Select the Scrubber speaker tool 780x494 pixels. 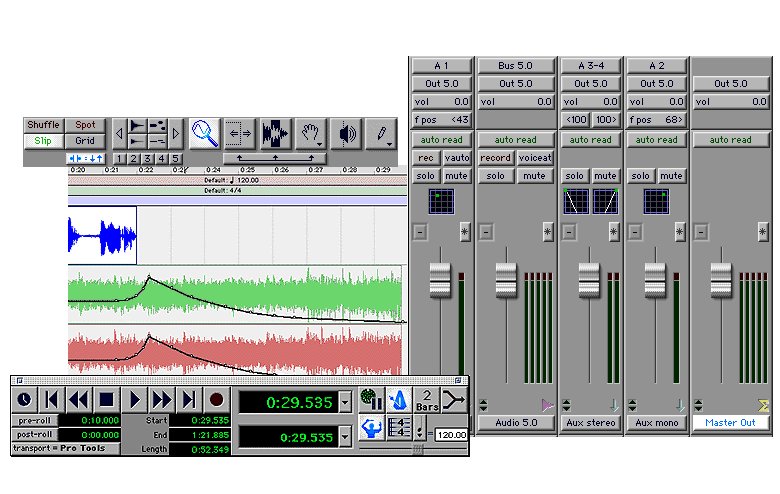point(346,133)
